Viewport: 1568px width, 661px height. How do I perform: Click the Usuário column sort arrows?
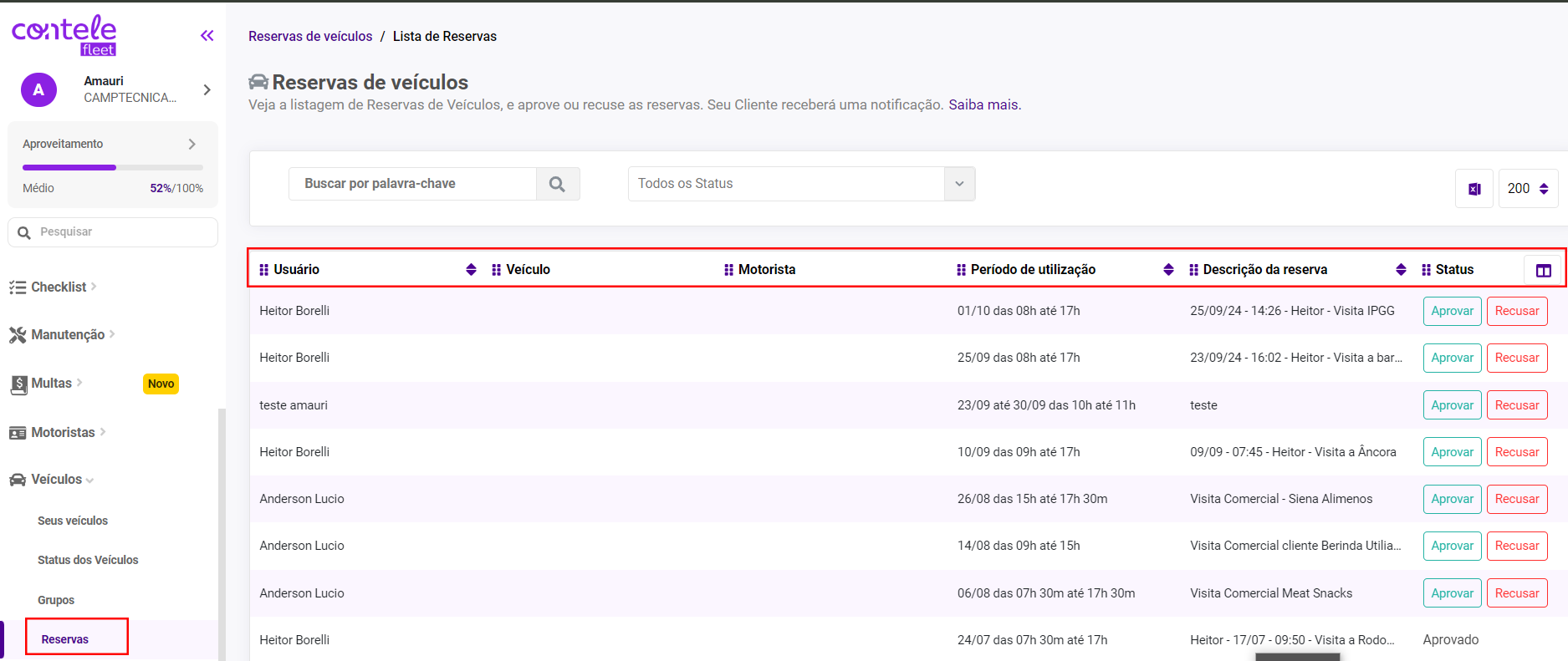click(471, 269)
